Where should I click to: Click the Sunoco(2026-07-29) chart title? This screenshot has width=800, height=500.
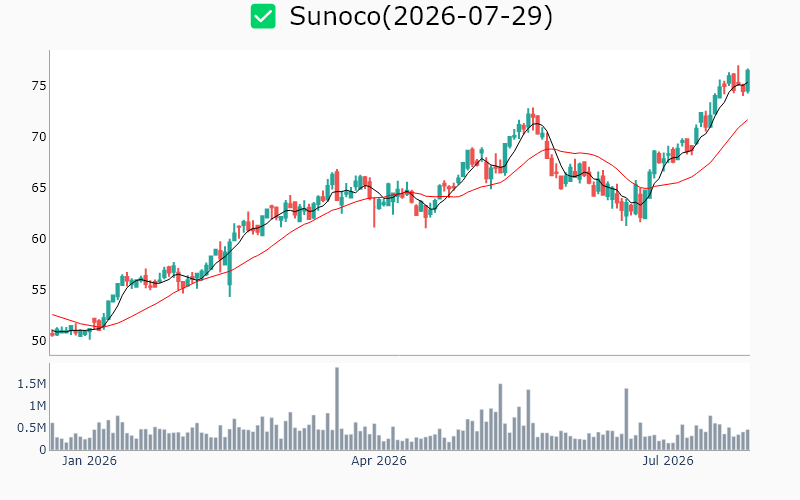tap(421, 16)
